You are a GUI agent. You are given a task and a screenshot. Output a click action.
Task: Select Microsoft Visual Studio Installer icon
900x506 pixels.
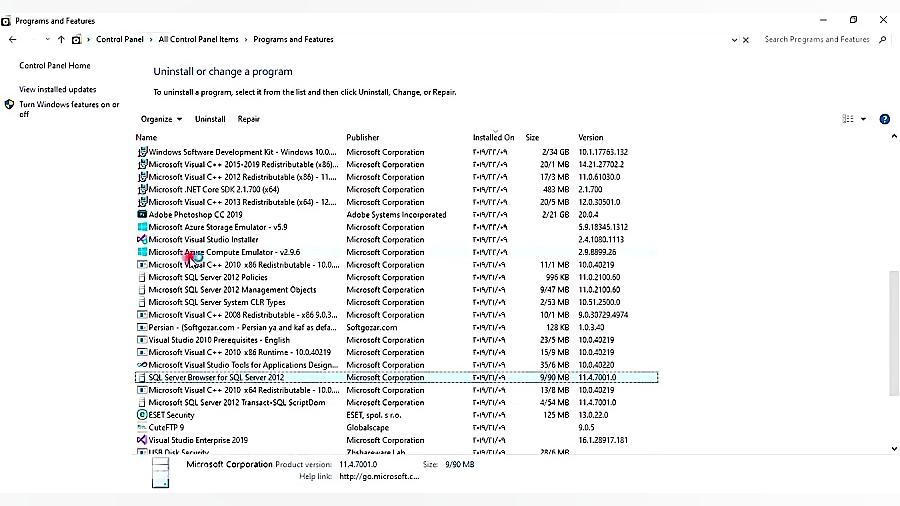point(142,240)
